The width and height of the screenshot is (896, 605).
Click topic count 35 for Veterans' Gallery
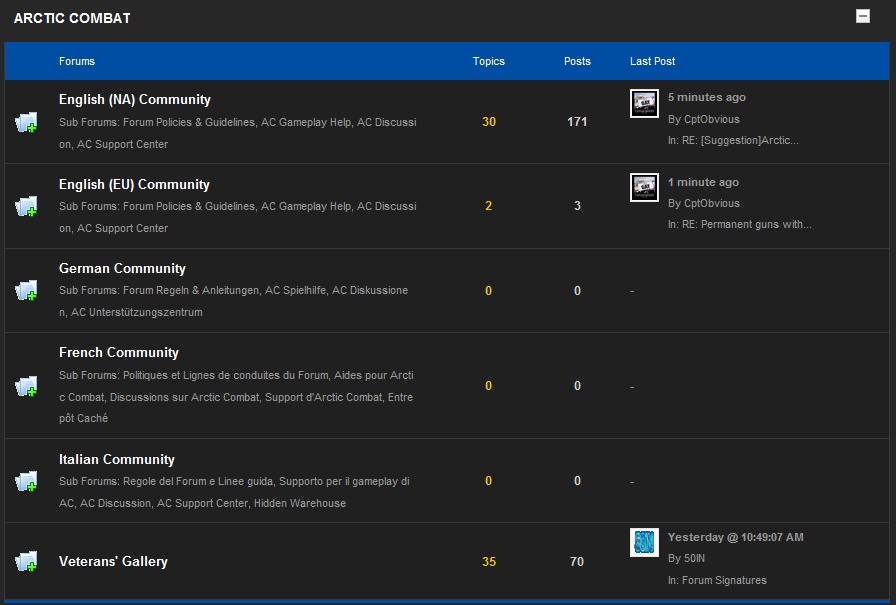[x=489, y=562]
